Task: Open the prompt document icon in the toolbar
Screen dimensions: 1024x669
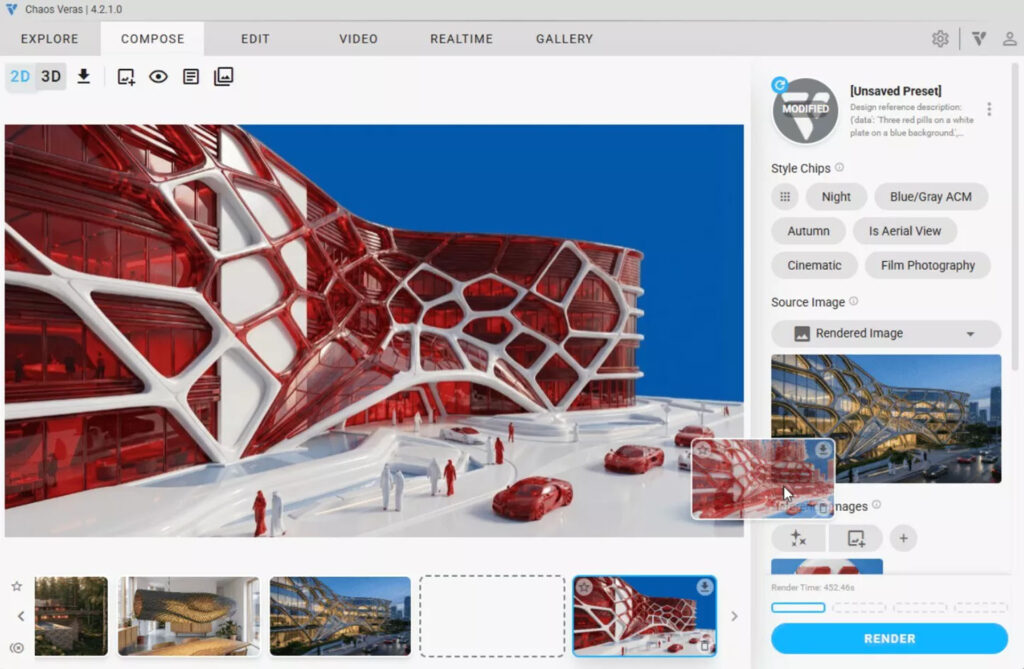Action: 189,76
